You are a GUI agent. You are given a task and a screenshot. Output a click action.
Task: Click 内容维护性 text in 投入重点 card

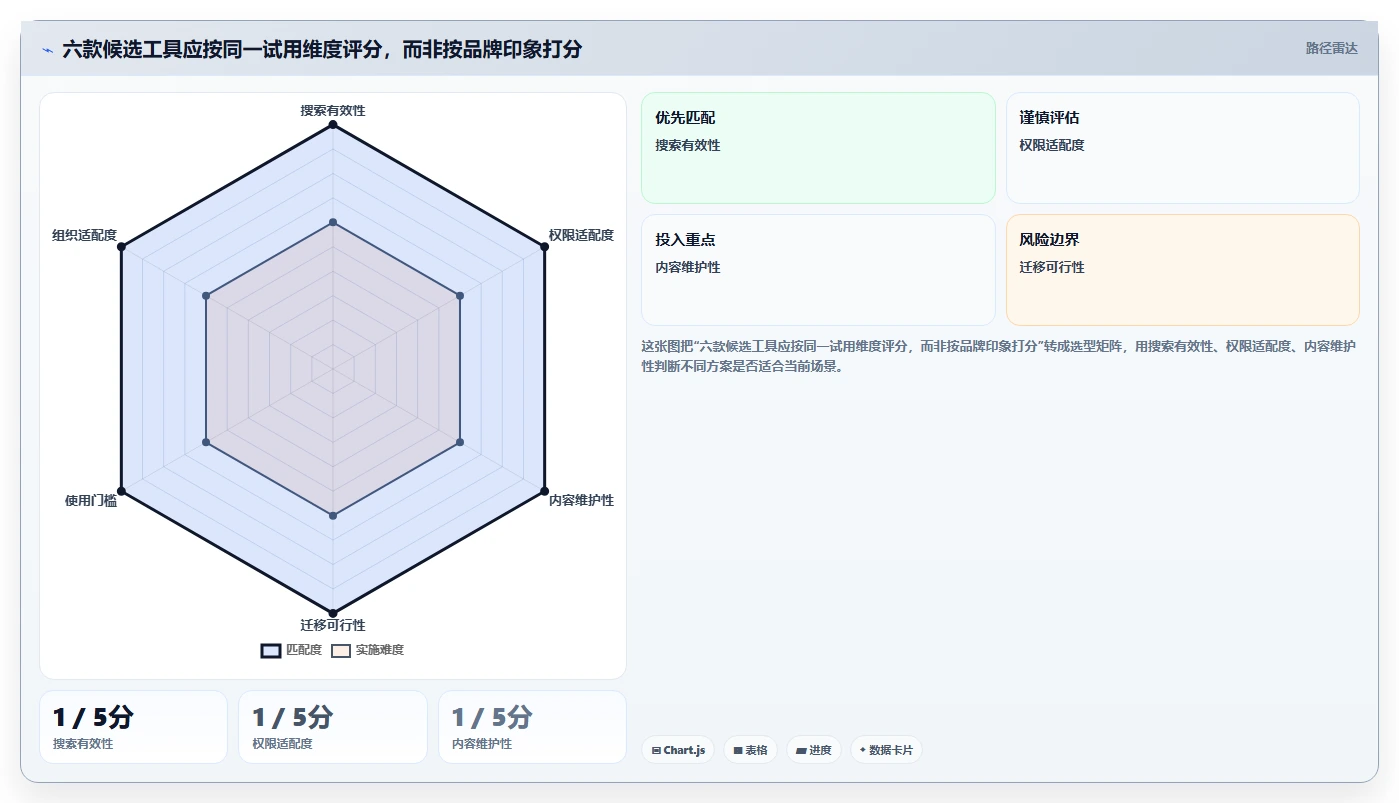[x=688, y=267]
